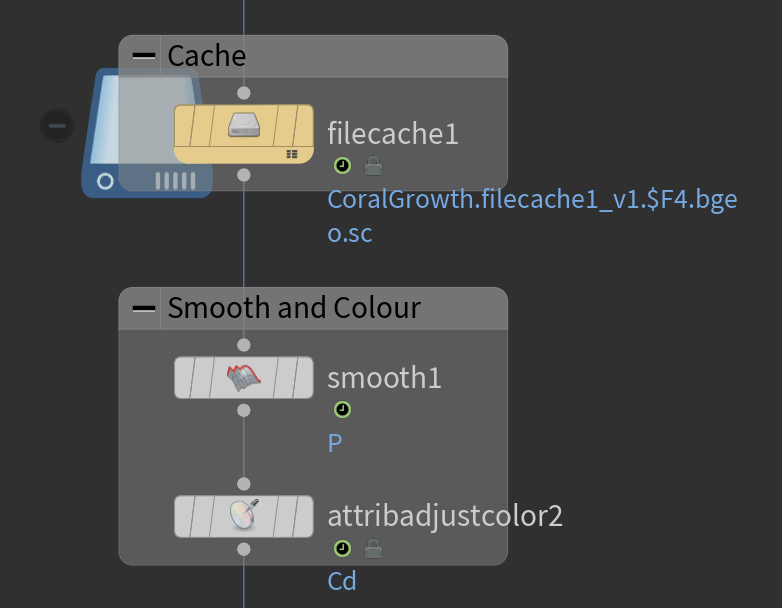Click the round minus button beside the drive icon
Image resolution: width=782 pixels, height=608 pixels.
57,125
